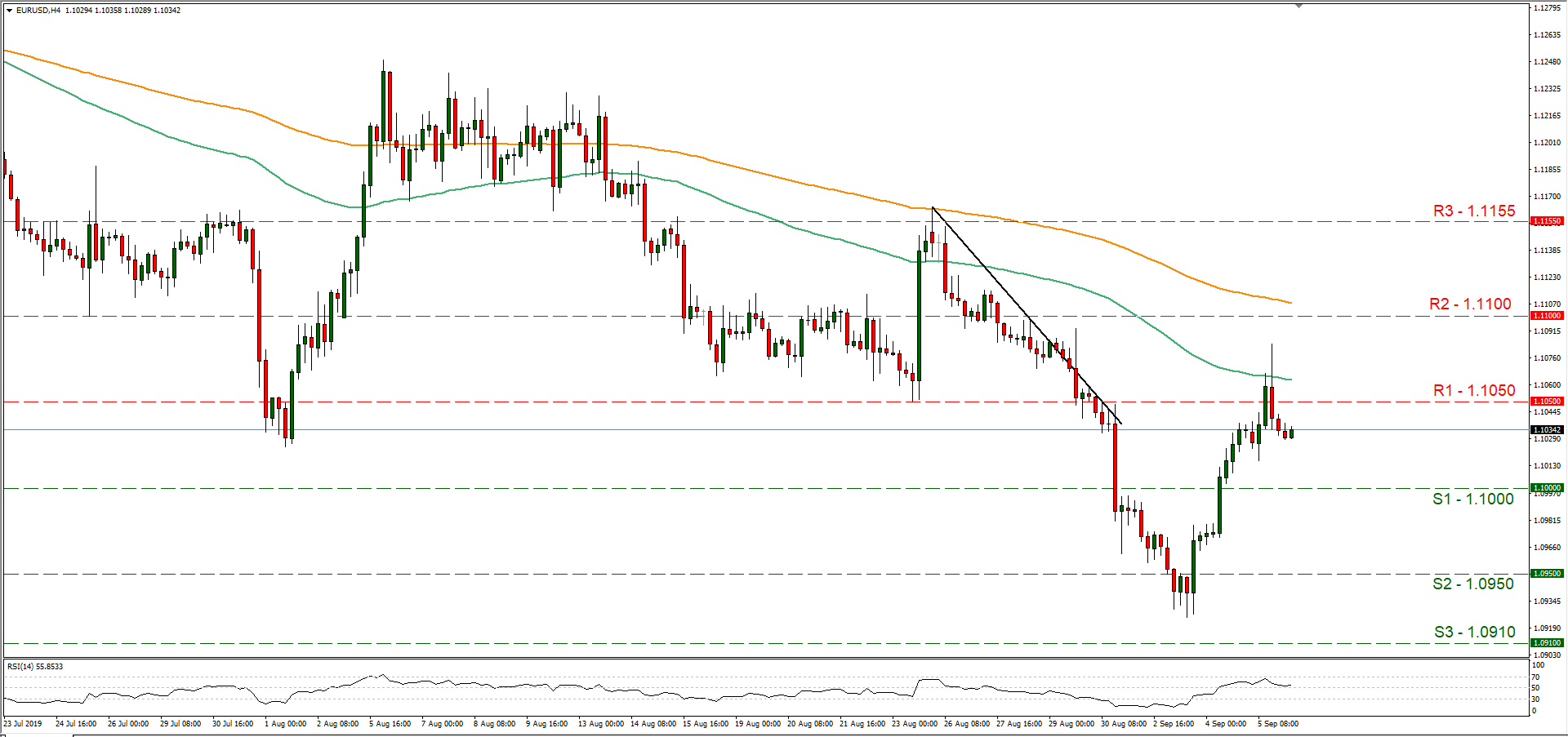Click the 2 Sep 16:00 time label

pos(1174,724)
